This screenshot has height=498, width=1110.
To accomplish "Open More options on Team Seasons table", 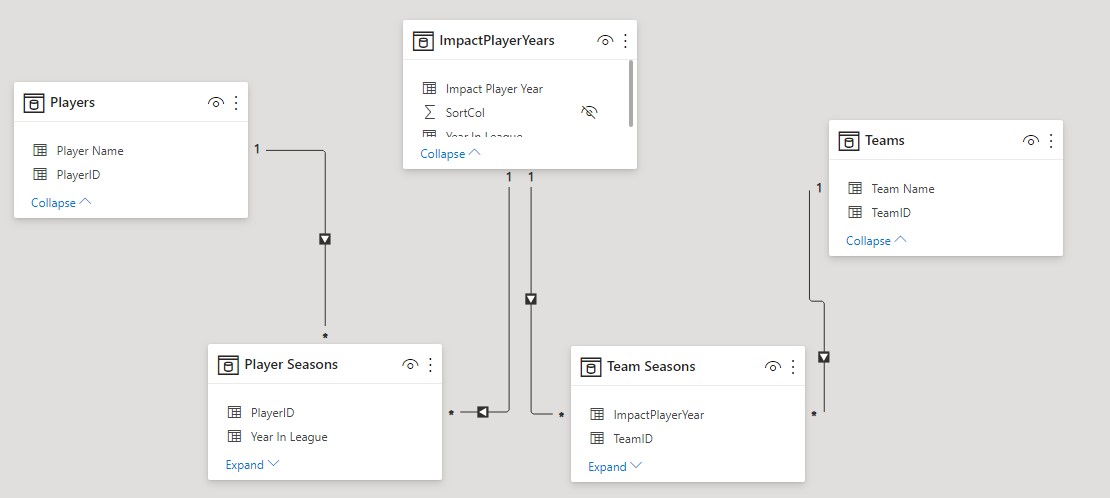I will point(794,367).
